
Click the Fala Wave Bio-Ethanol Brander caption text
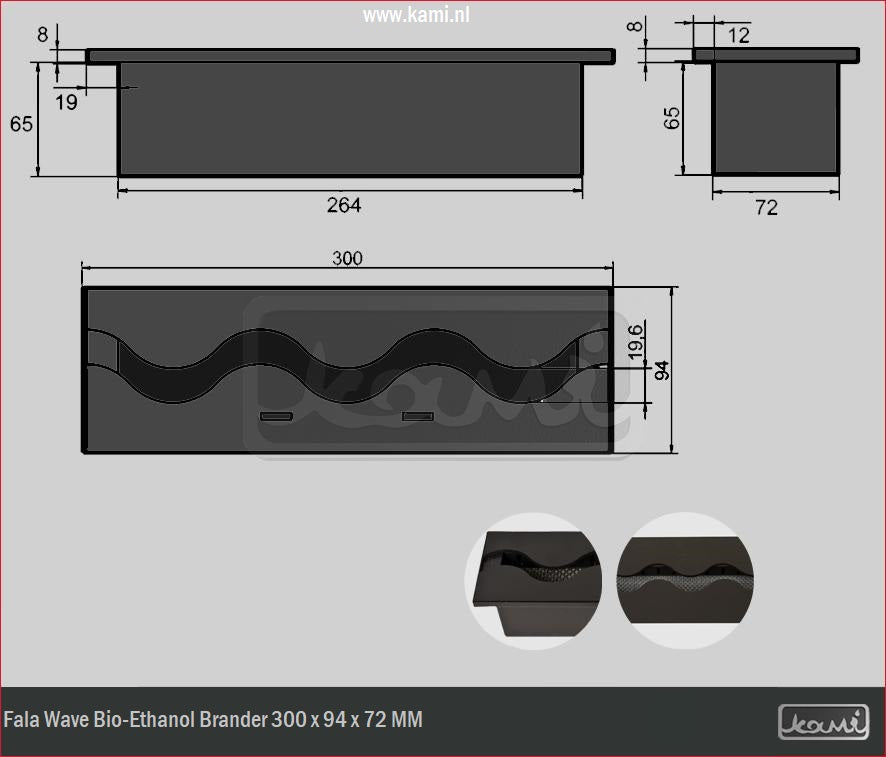coord(214,720)
